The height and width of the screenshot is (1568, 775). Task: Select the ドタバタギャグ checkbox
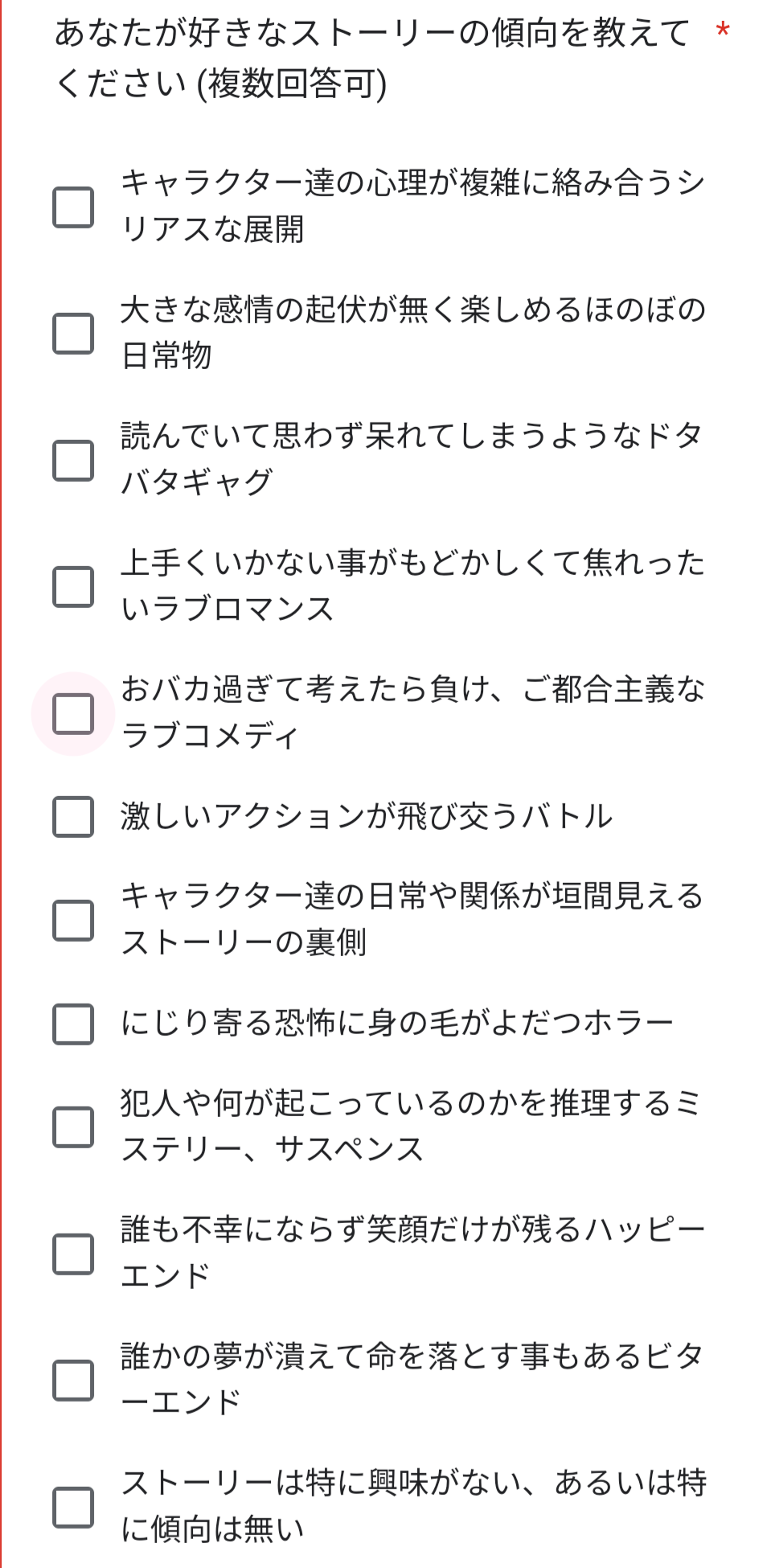pyautogui.click(x=73, y=460)
